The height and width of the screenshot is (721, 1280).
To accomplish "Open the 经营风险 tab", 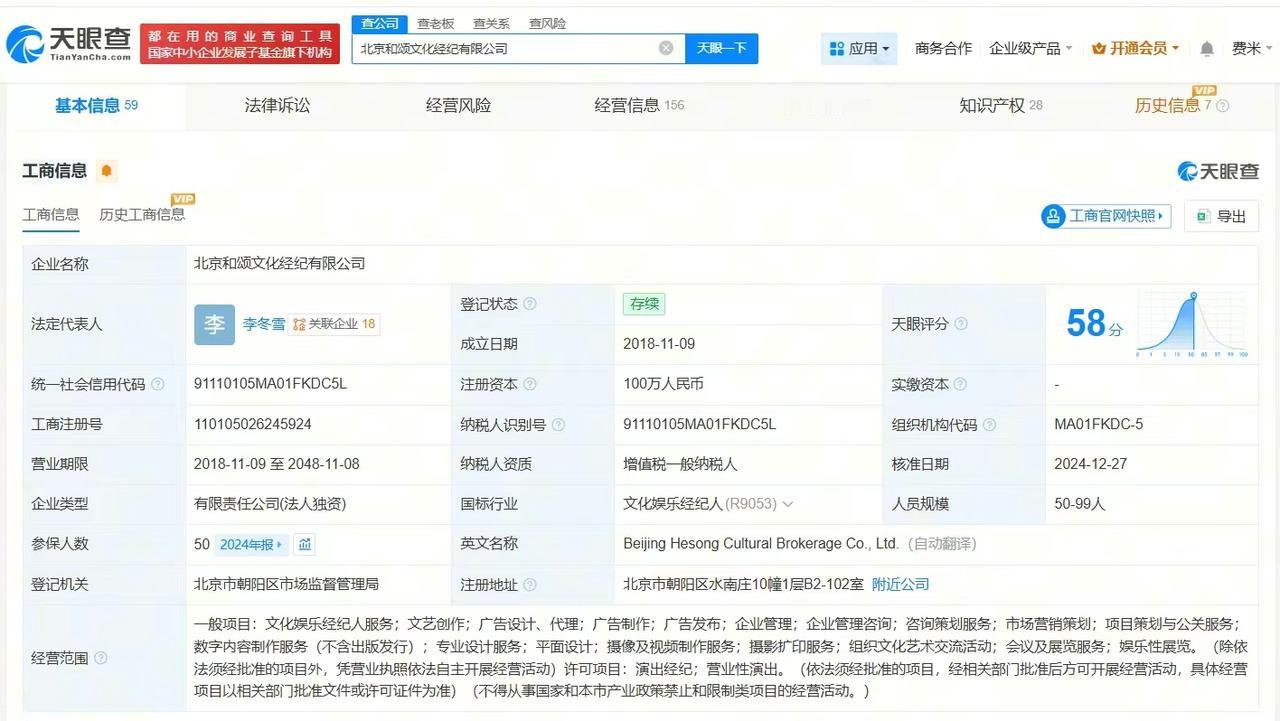I will coord(458,105).
